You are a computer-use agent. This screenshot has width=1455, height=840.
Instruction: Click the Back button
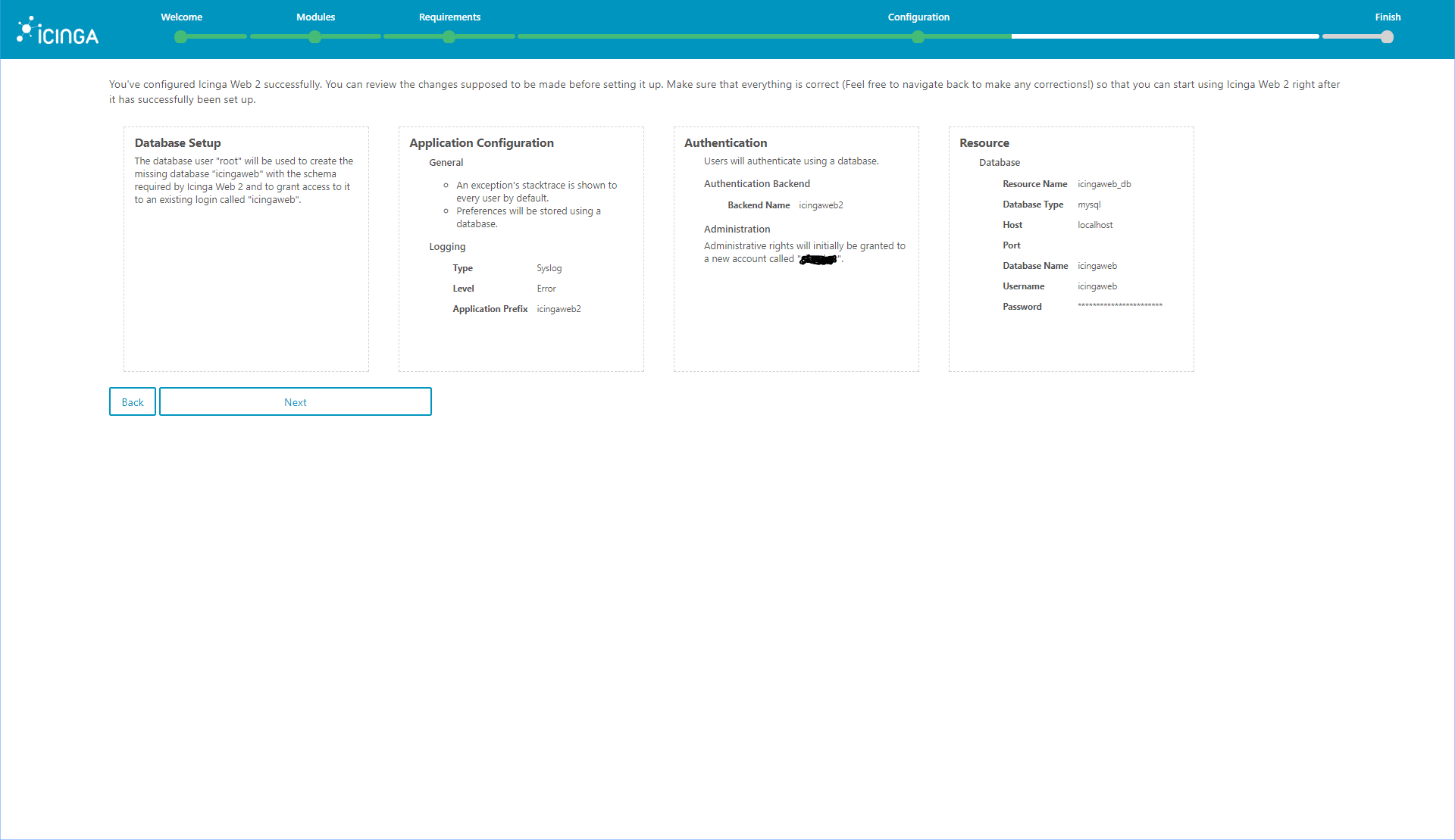[x=133, y=401]
